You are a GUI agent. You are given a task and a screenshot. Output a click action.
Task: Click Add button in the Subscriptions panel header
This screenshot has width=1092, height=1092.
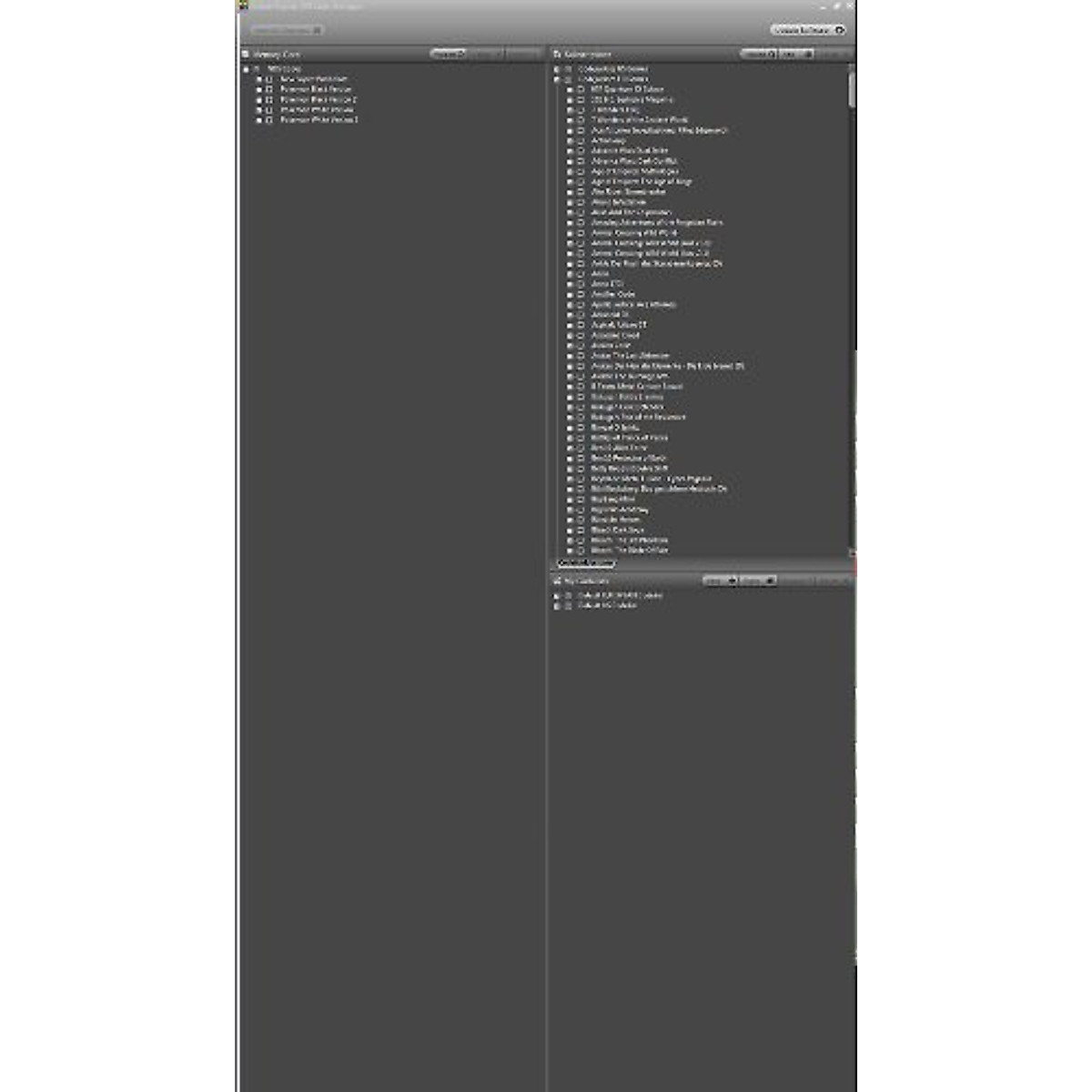[796, 55]
